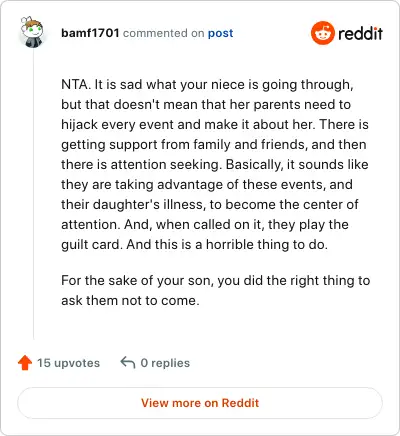The height and width of the screenshot is (436, 400).
Task: Click the orange upvote arrow icon
Action: coord(25,363)
